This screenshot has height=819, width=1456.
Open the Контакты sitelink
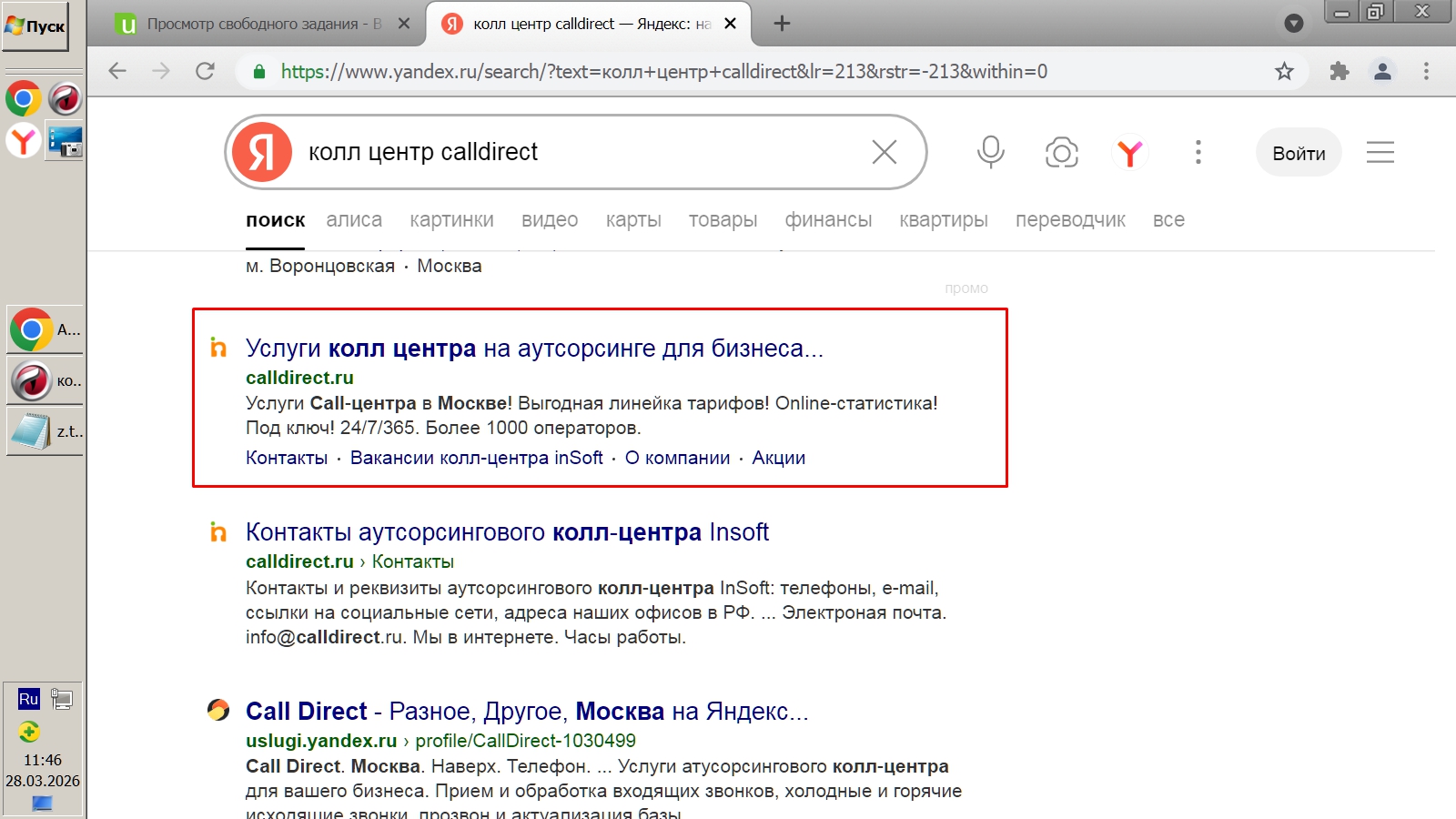tap(287, 458)
